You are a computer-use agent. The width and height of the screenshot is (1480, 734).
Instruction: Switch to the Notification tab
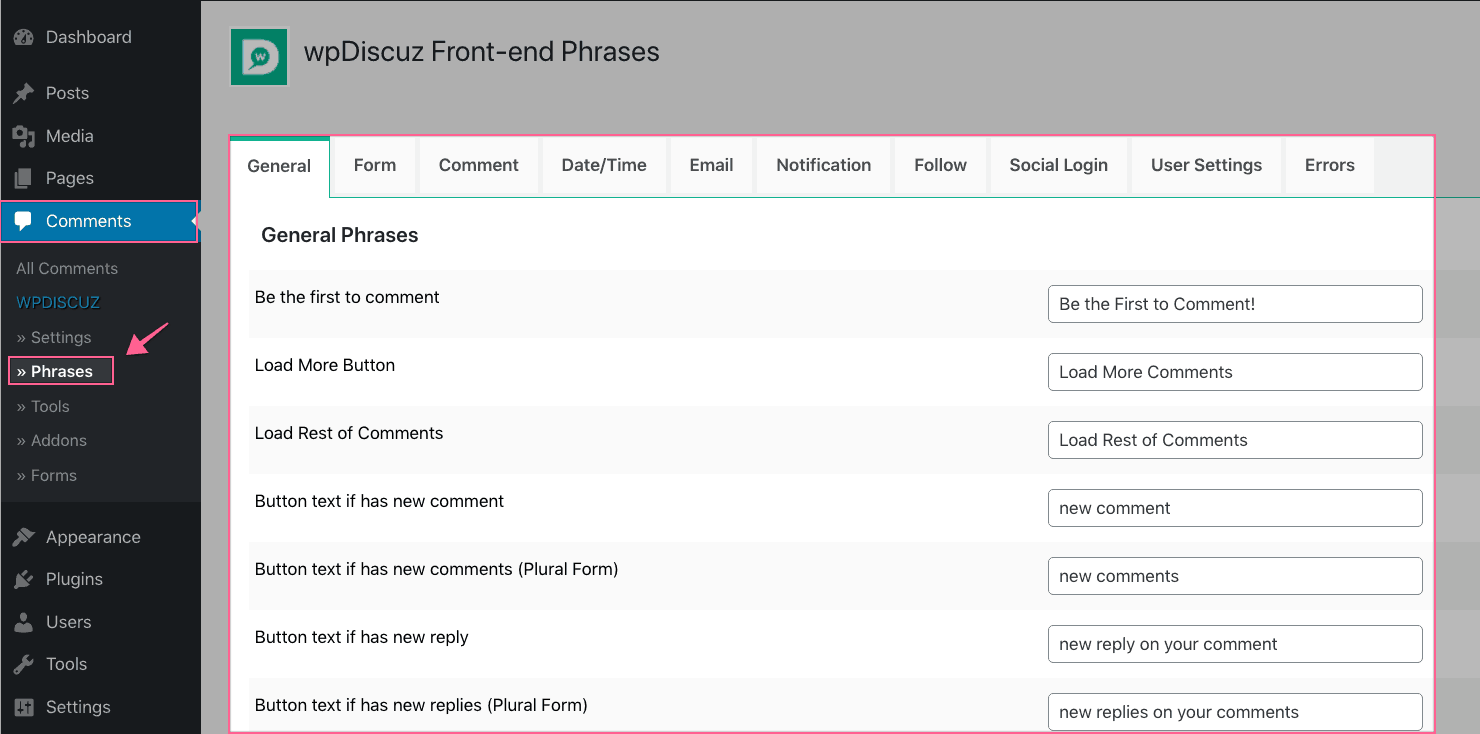824,165
